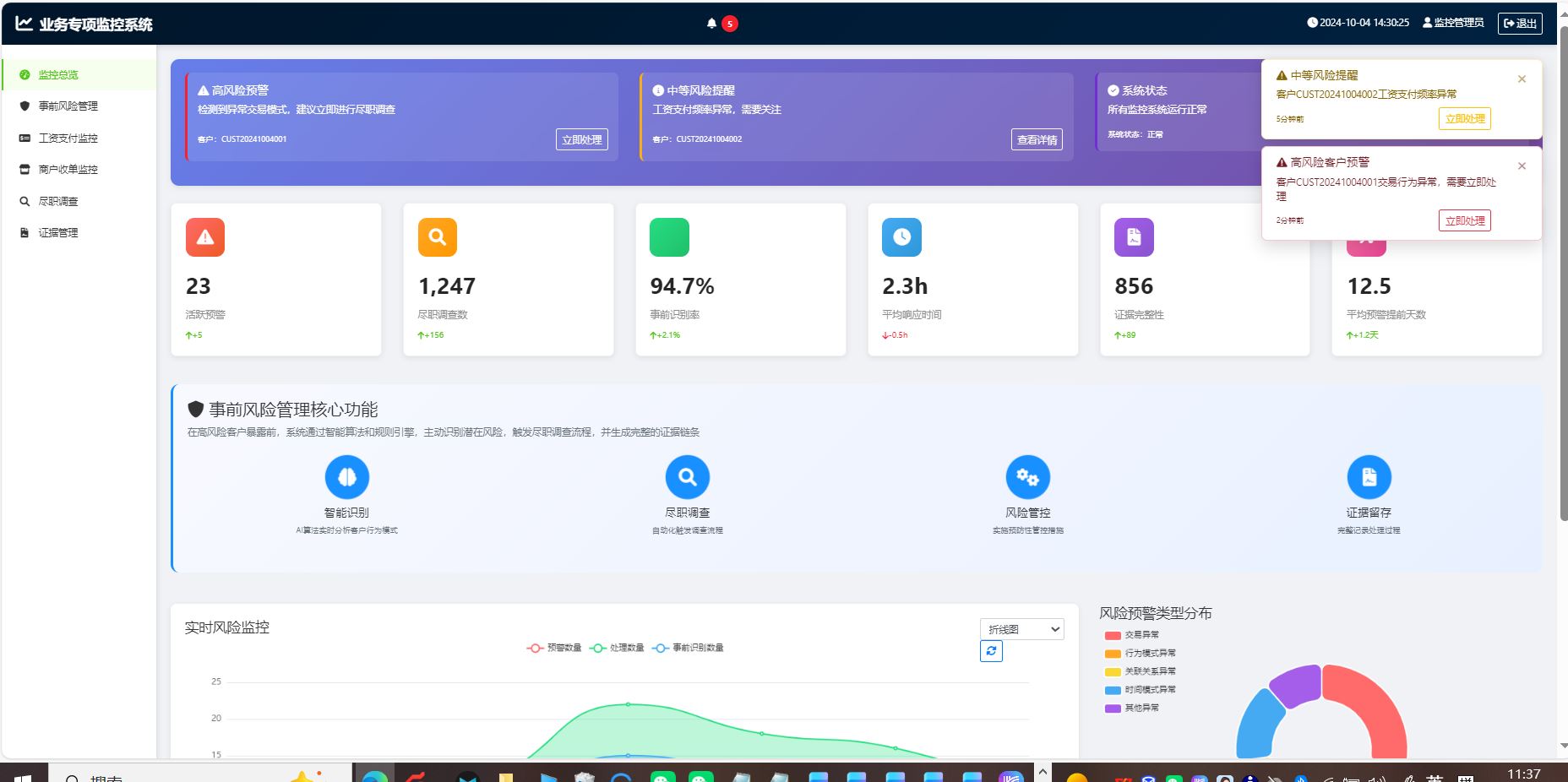Screen dimensions: 1568x782
Task: Click the red 交易异常 legend swatch
Action: (1113, 635)
